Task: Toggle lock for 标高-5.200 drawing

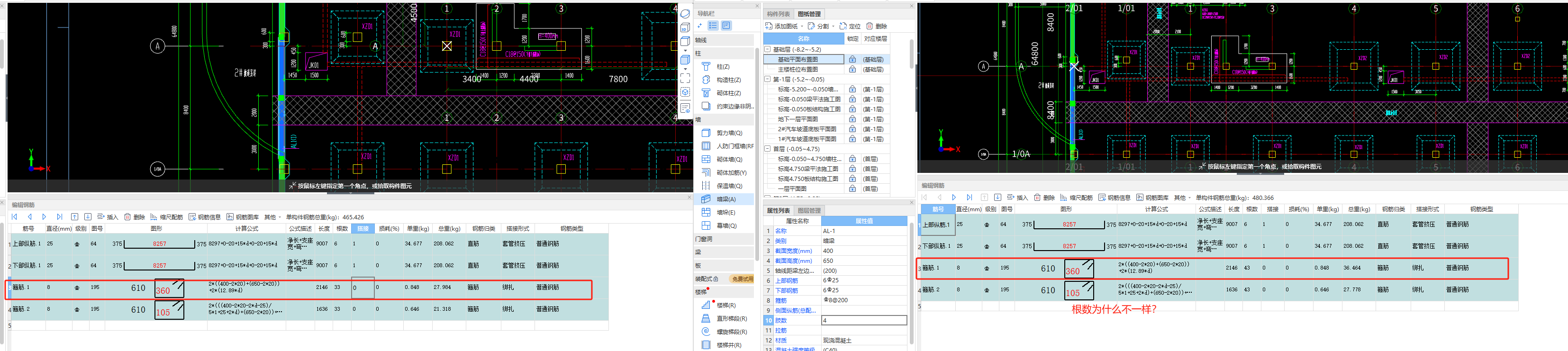Action: [x=852, y=90]
